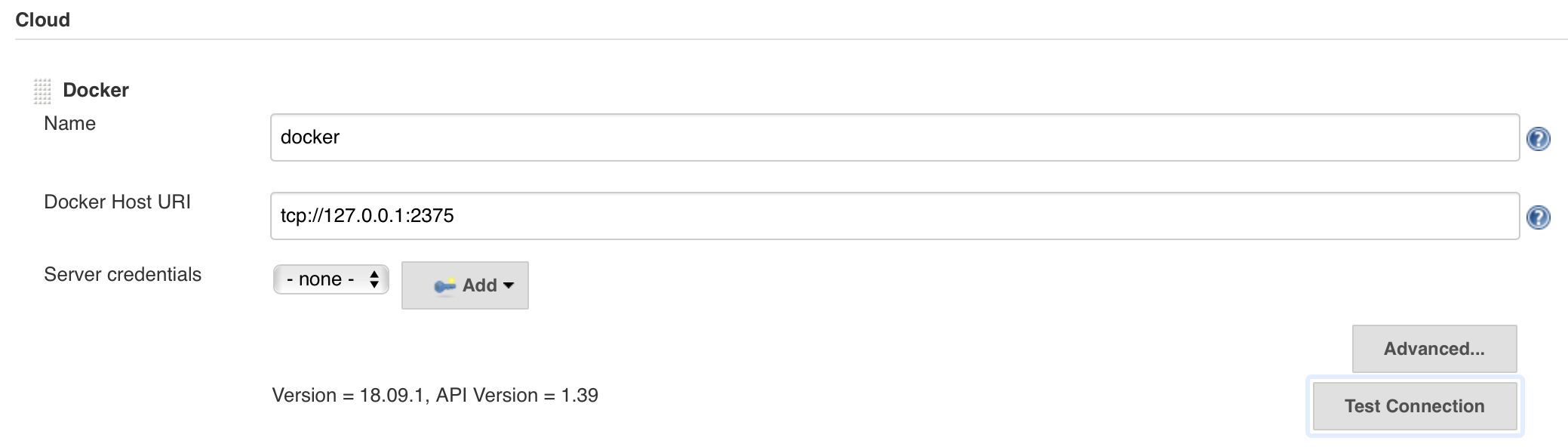Focus the Name field containing docker

[x=894, y=137]
